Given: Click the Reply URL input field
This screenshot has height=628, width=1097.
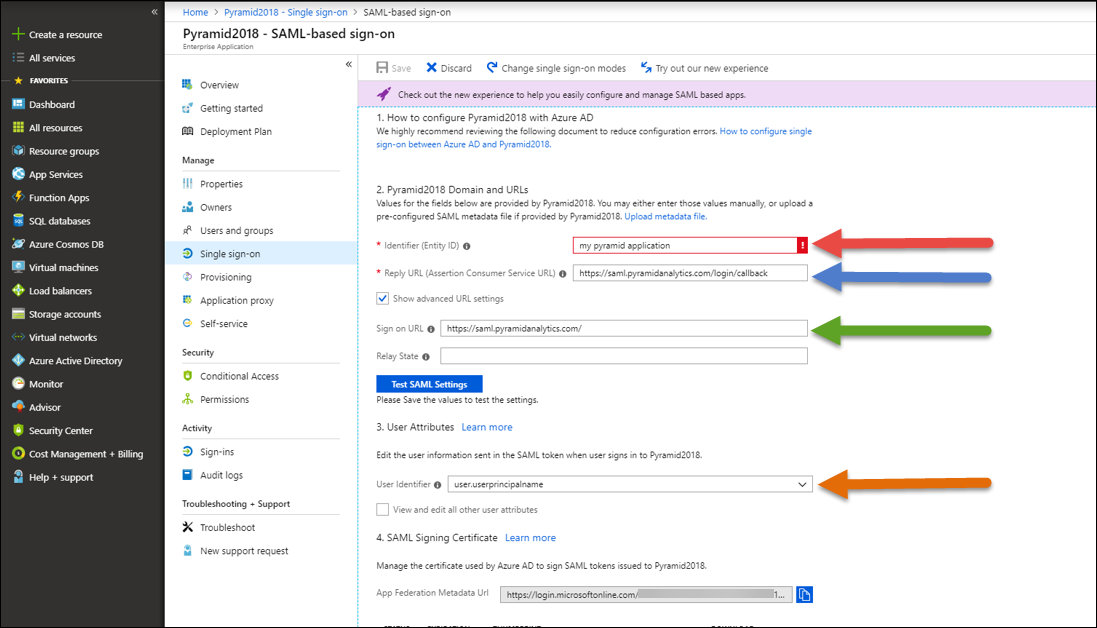Looking at the screenshot, I should 690,273.
